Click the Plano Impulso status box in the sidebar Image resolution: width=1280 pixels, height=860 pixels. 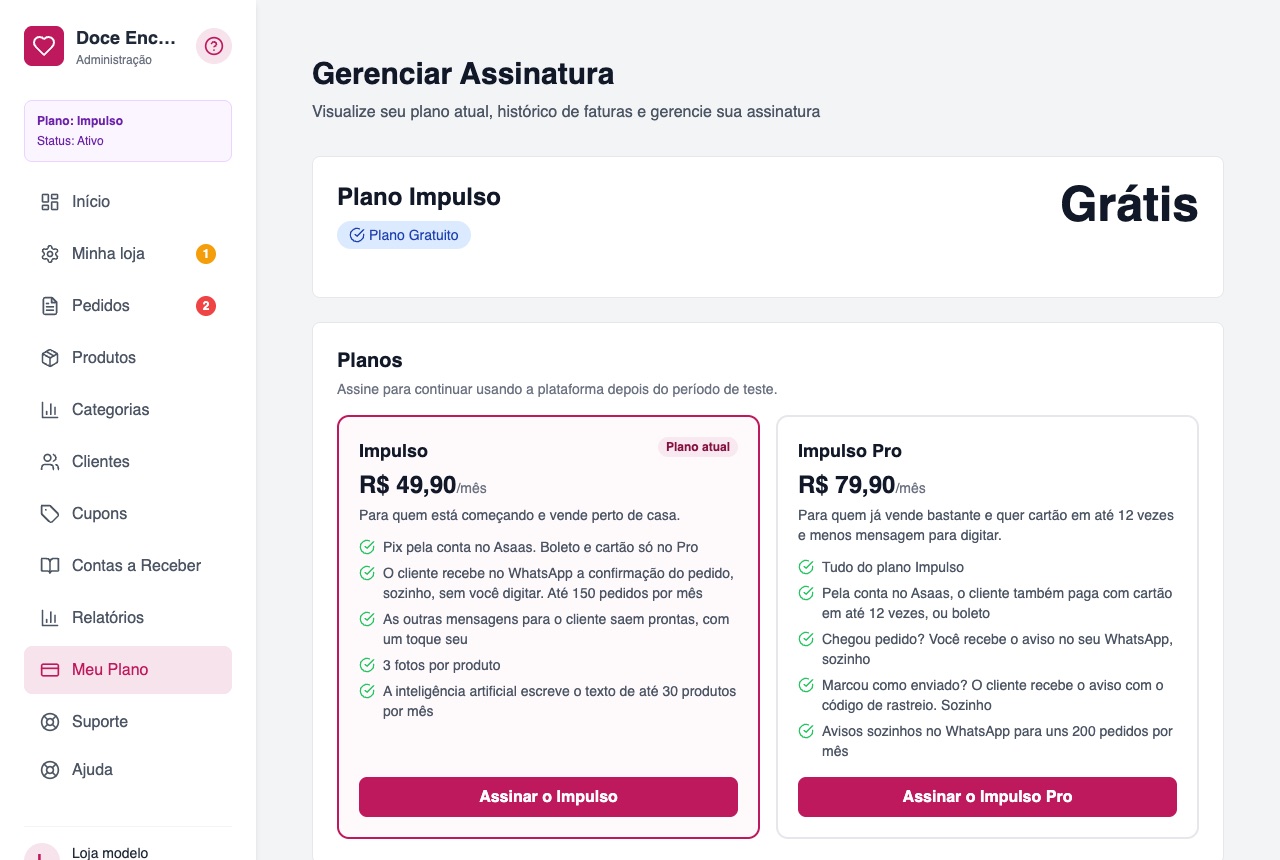tap(128, 131)
